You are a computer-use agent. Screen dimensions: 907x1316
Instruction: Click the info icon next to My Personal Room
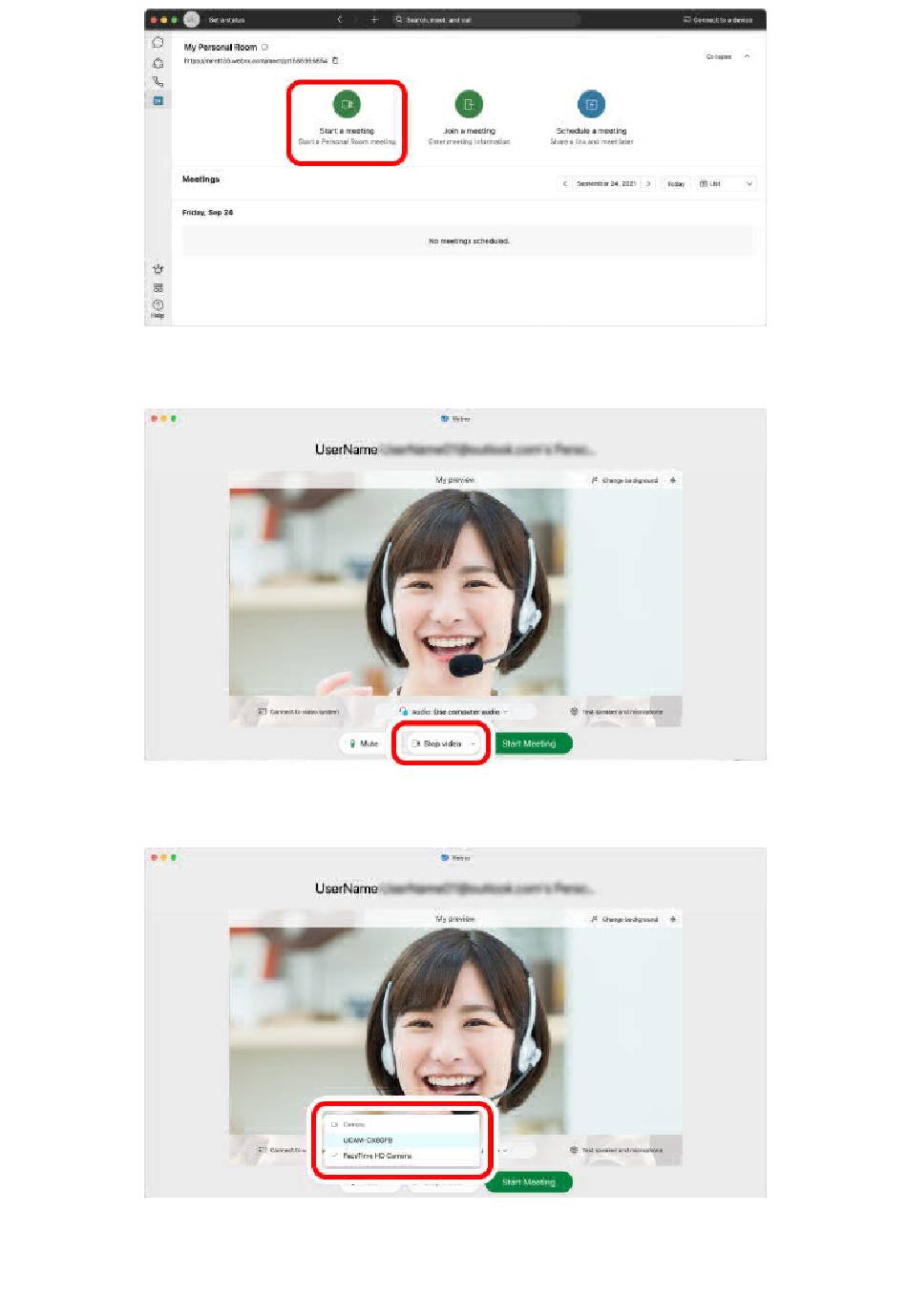(264, 47)
